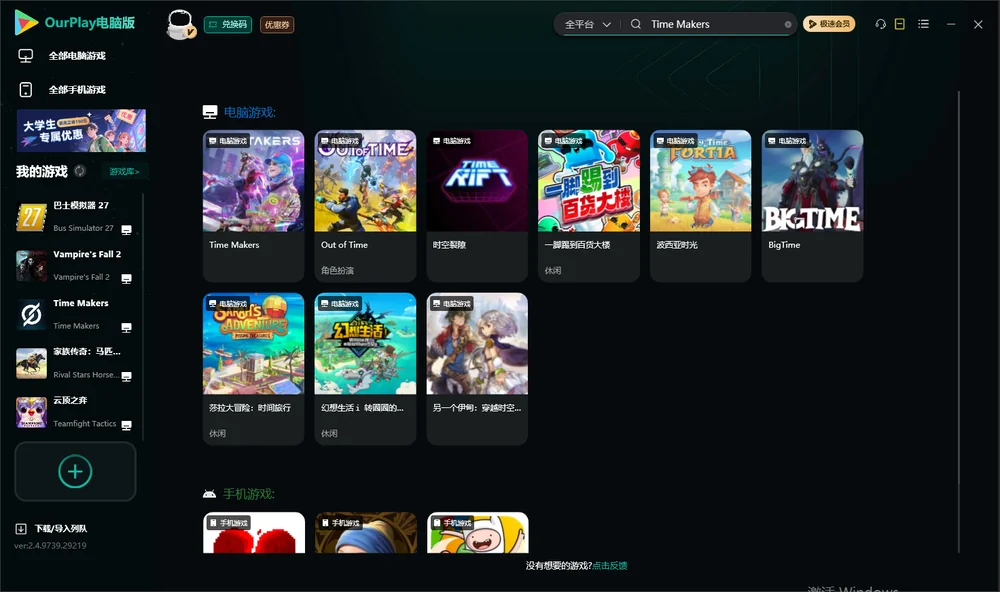Click the customer service headset icon
Image resolution: width=1000 pixels, height=592 pixels.
point(881,24)
